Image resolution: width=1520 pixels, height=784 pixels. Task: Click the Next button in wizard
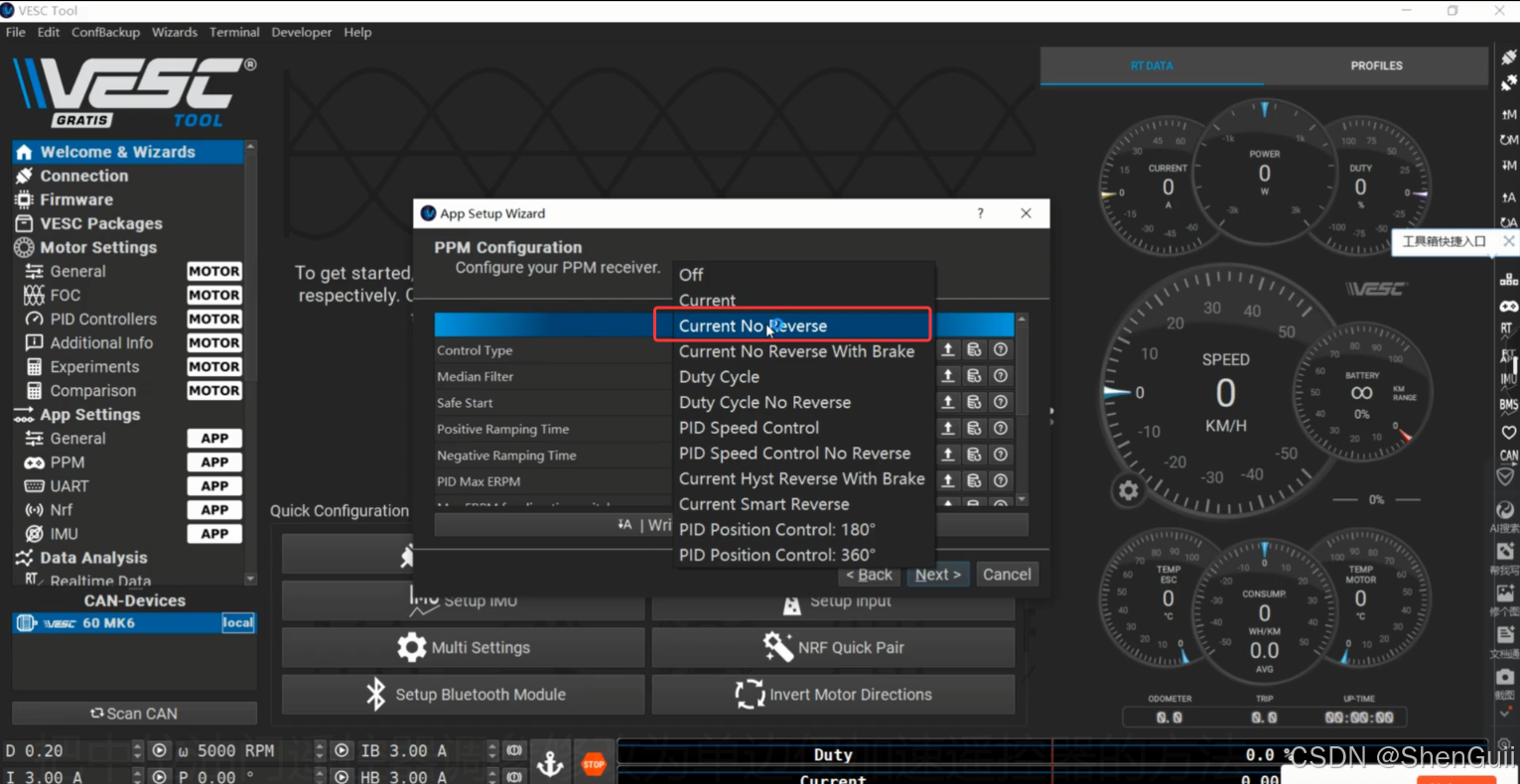pyautogui.click(x=937, y=575)
